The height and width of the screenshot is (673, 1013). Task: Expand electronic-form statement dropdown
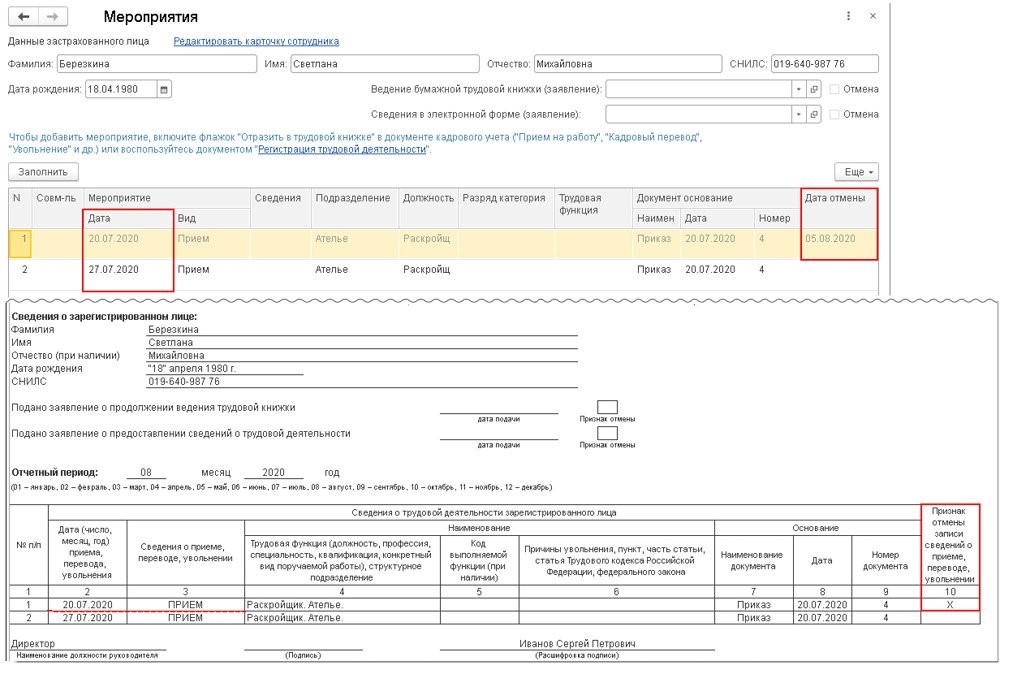tap(798, 115)
